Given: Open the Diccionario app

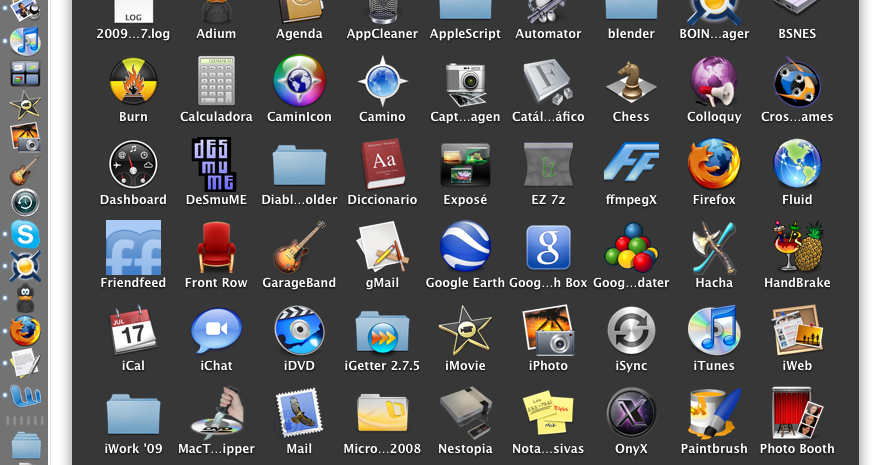Looking at the screenshot, I should (382, 164).
